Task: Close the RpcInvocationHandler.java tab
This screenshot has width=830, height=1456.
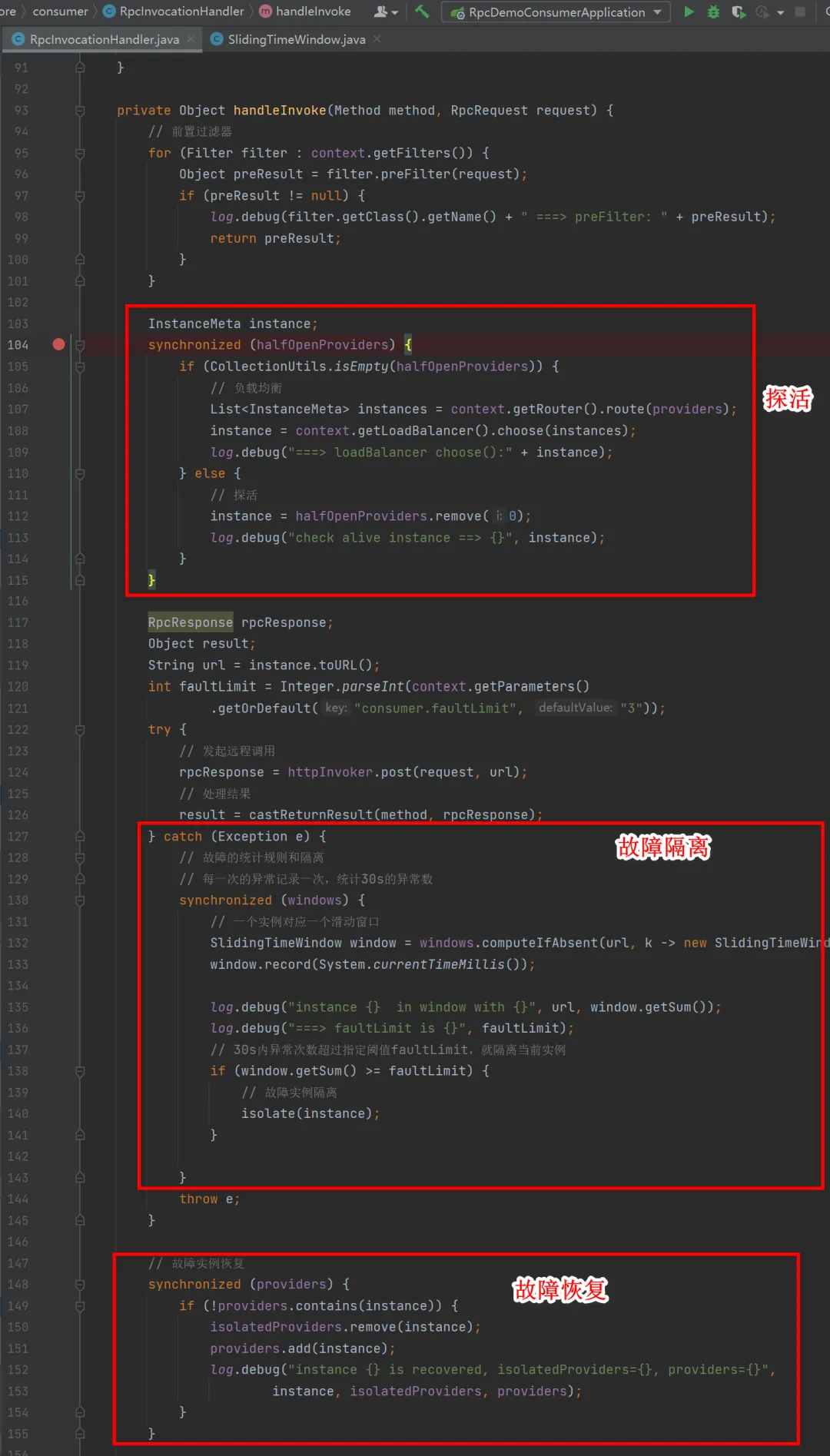Action: coord(191,39)
